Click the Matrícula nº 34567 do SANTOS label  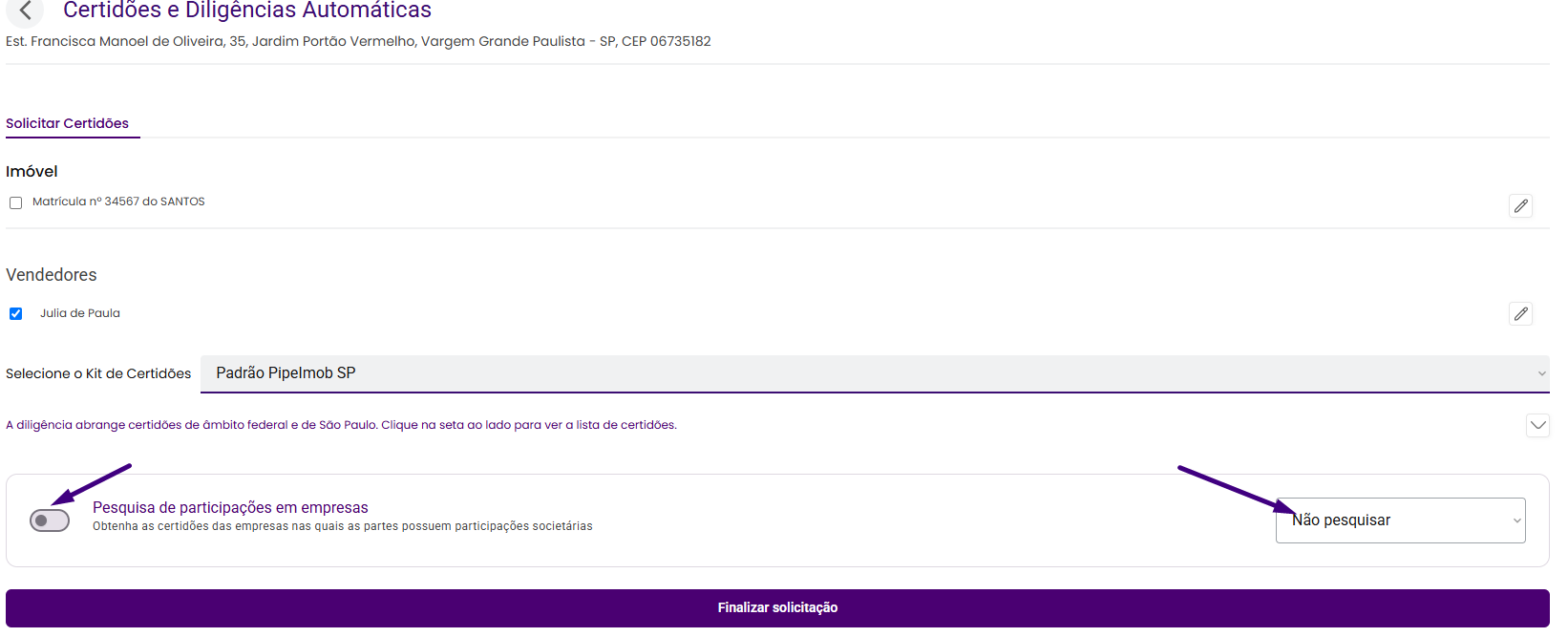click(x=118, y=202)
